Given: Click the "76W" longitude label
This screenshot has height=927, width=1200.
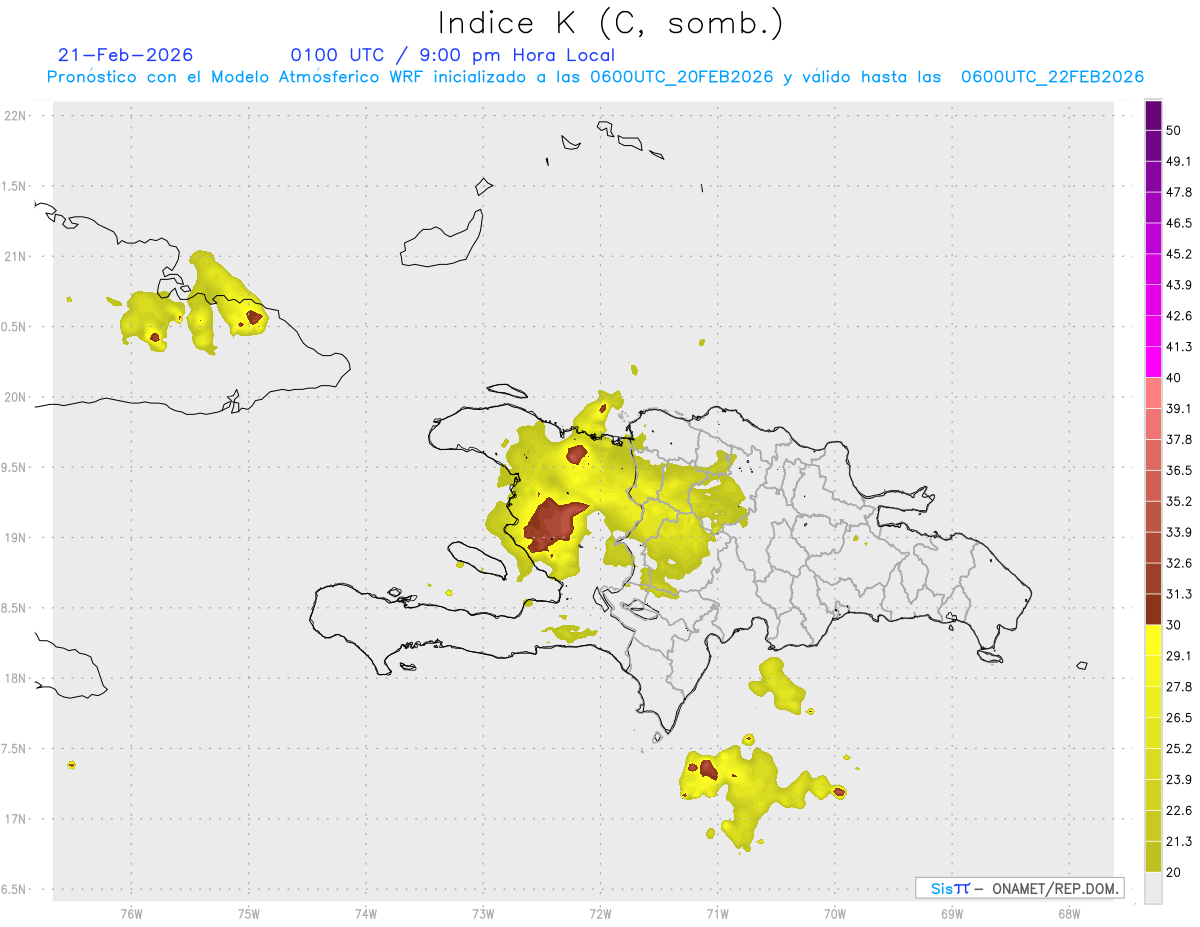Looking at the screenshot, I should [x=131, y=914].
